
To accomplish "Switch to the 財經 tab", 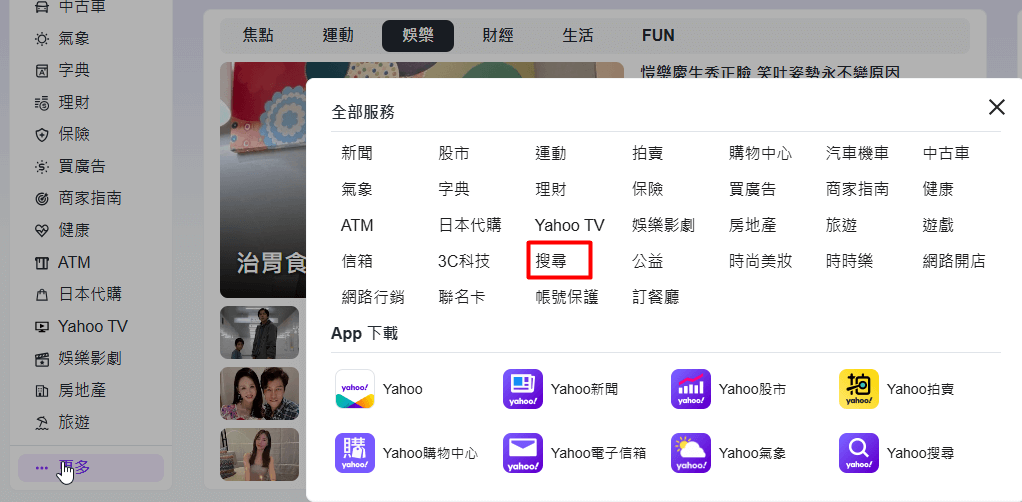I will [498, 35].
